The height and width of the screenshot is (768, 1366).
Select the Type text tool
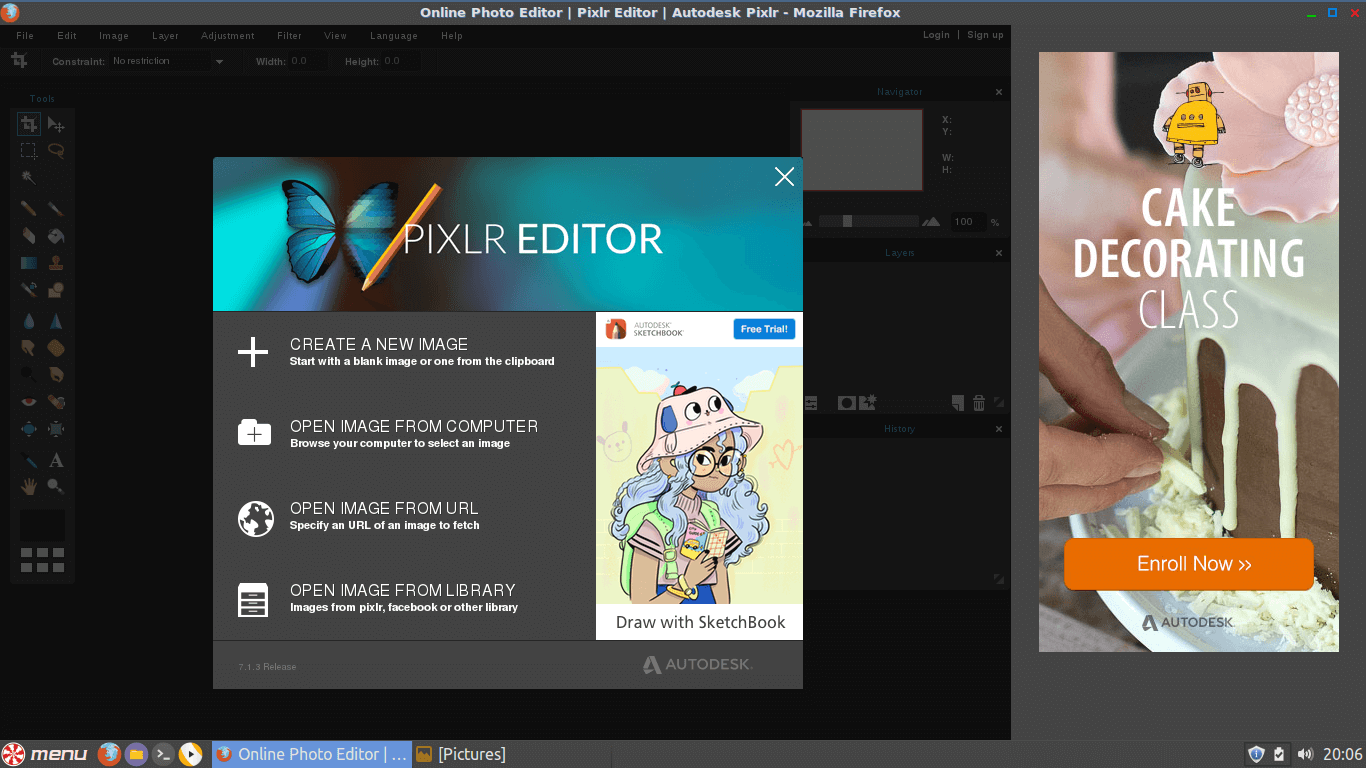click(56, 460)
